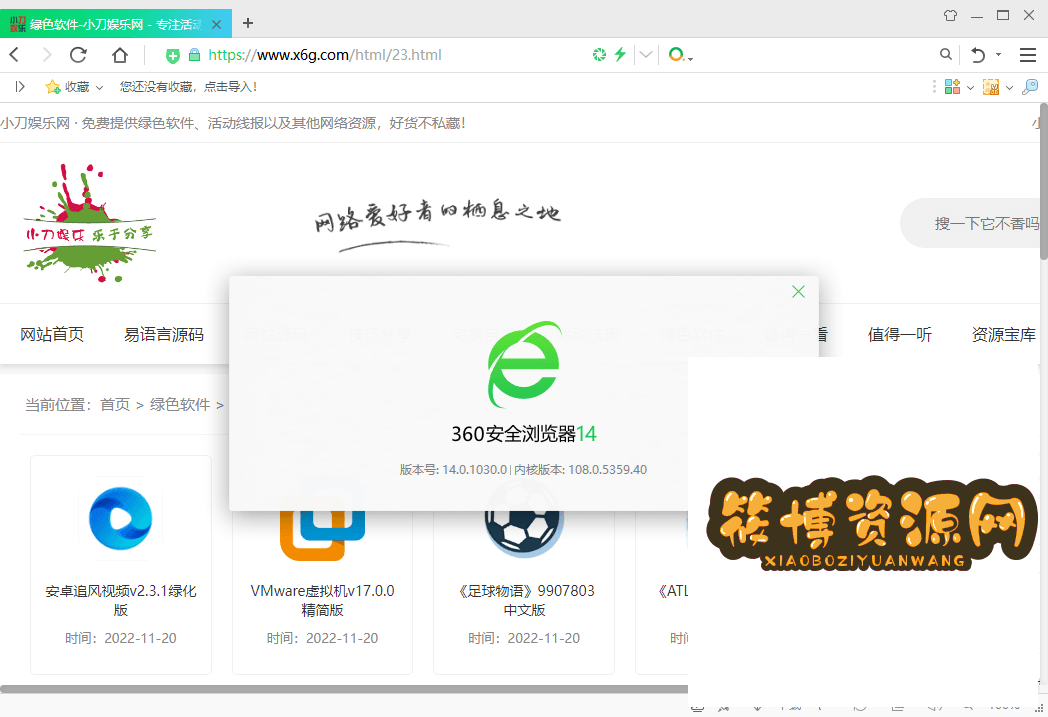
Task: Click the date under 《足球物语》 card
Action: 524,638
